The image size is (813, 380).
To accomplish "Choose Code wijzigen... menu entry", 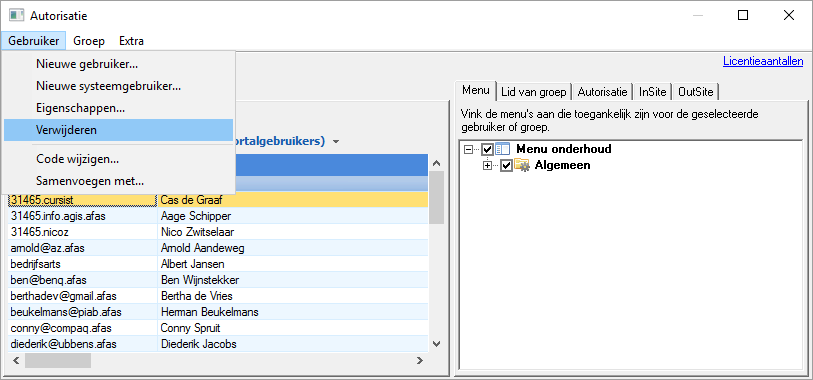I will [x=118, y=159].
